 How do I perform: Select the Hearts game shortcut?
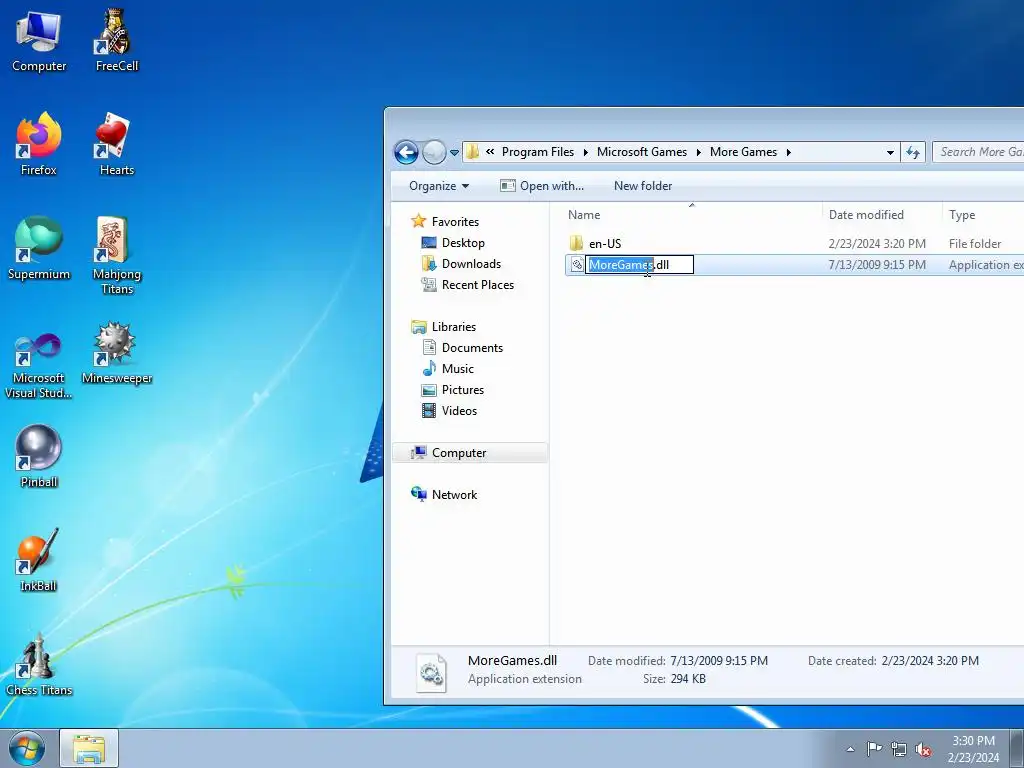[116, 144]
